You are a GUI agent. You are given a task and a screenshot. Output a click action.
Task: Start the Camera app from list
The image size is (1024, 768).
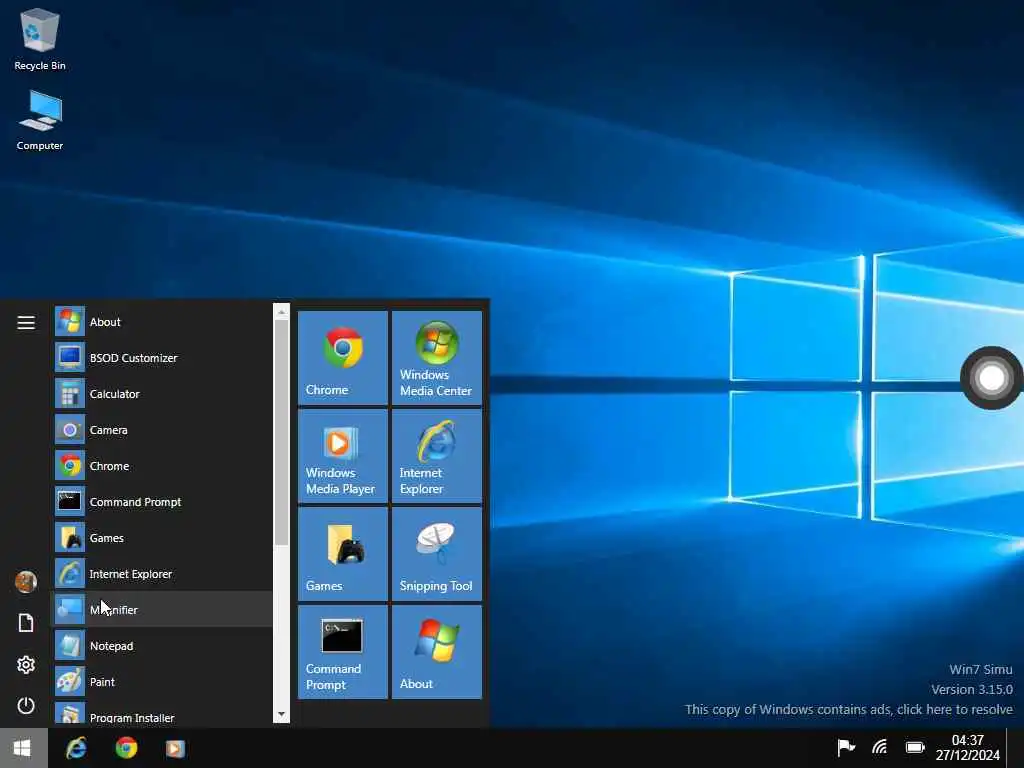tap(161, 430)
